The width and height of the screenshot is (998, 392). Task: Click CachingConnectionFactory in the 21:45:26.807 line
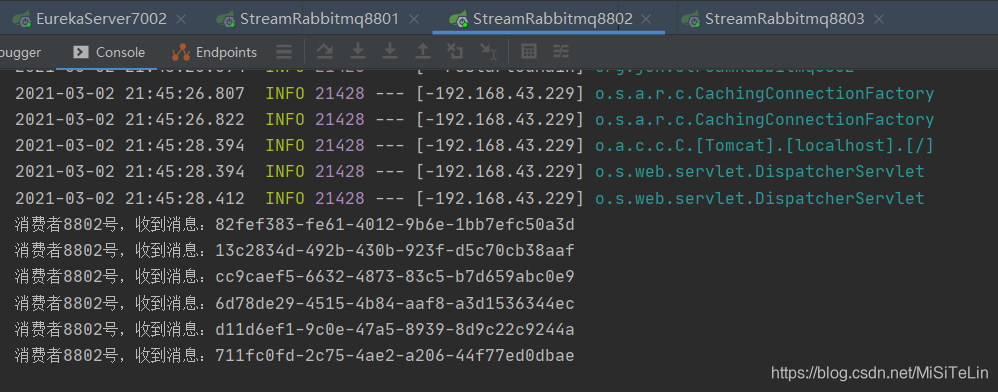point(814,94)
